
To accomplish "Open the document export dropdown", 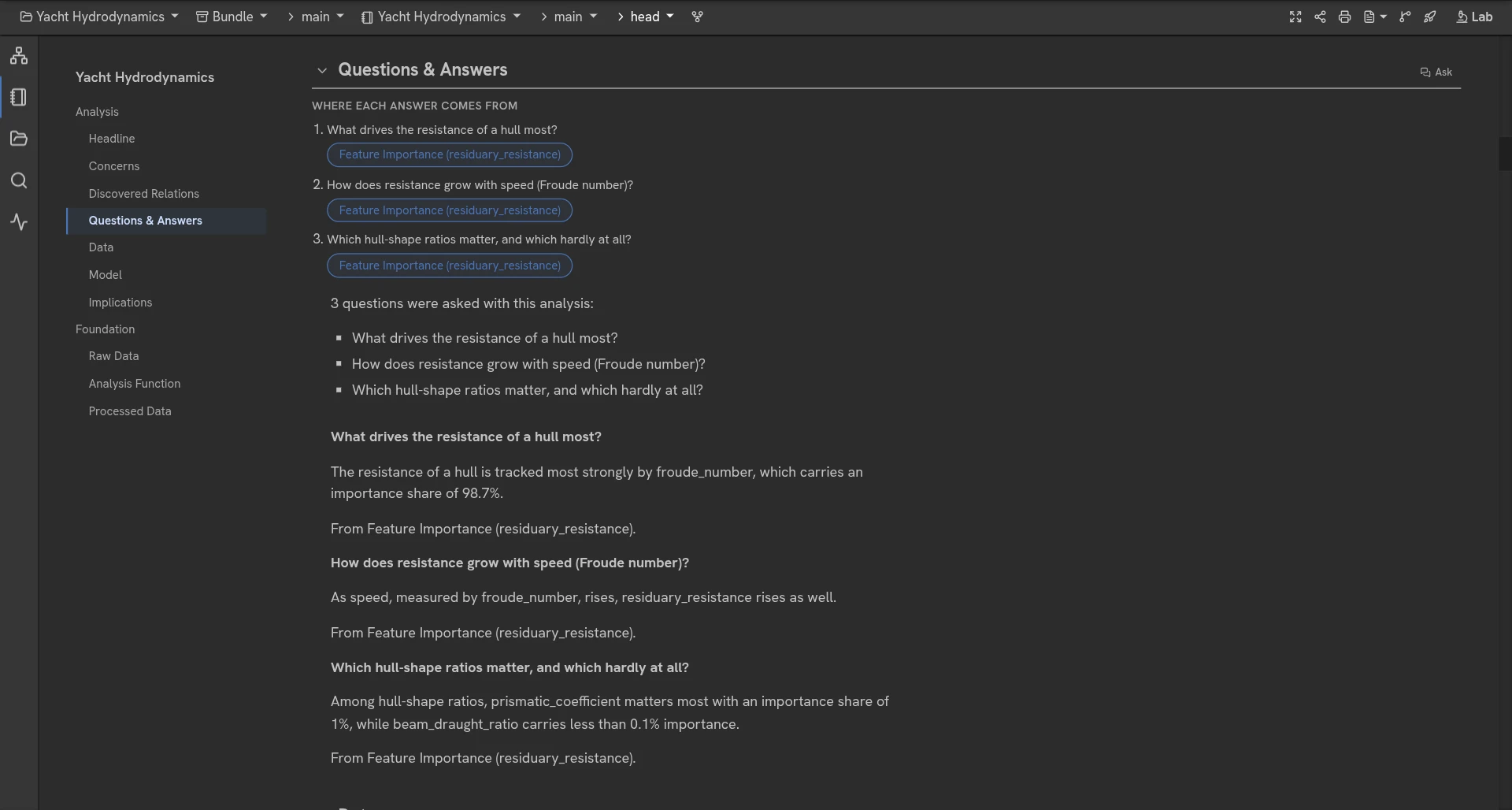I will coord(1375,17).
